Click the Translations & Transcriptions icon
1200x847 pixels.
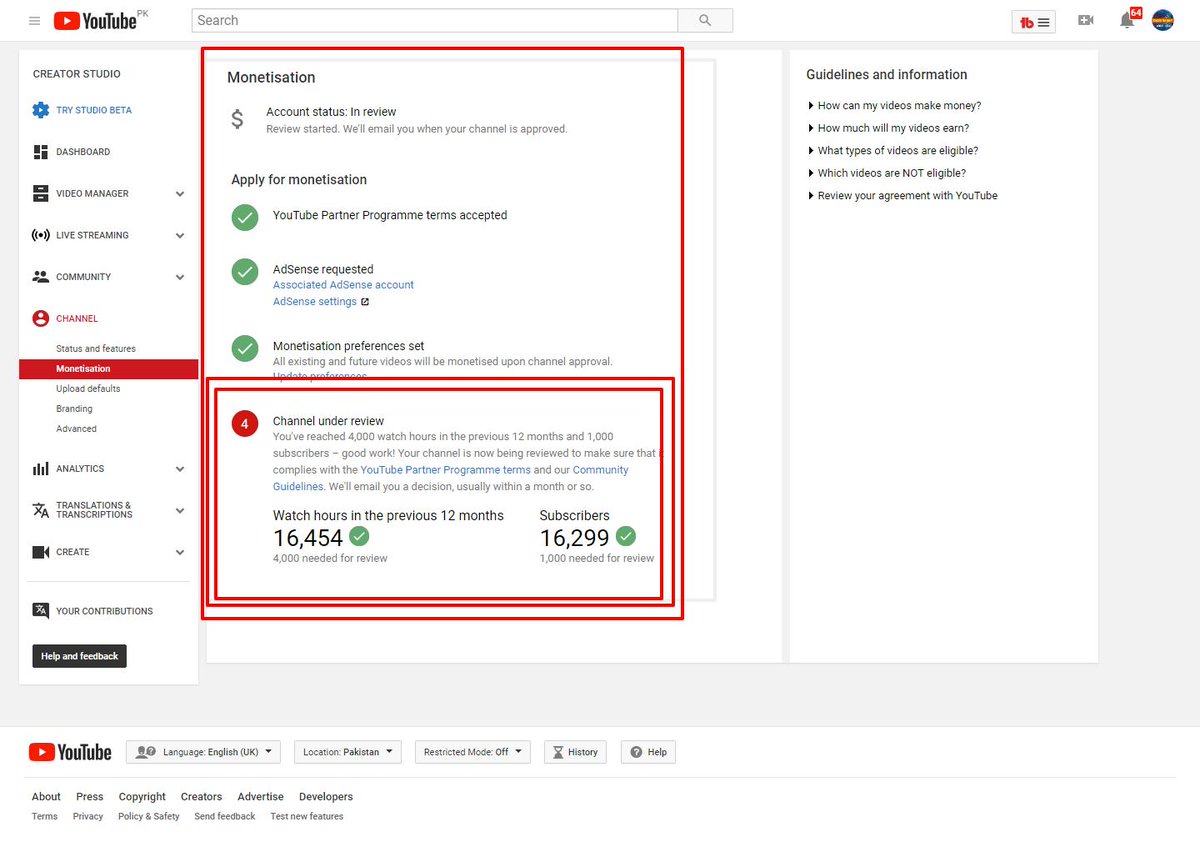pos(40,510)
